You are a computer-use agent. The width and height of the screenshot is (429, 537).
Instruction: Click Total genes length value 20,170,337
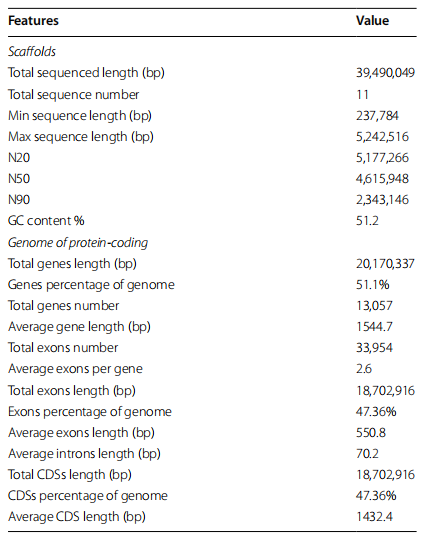(x=386, y=264)
